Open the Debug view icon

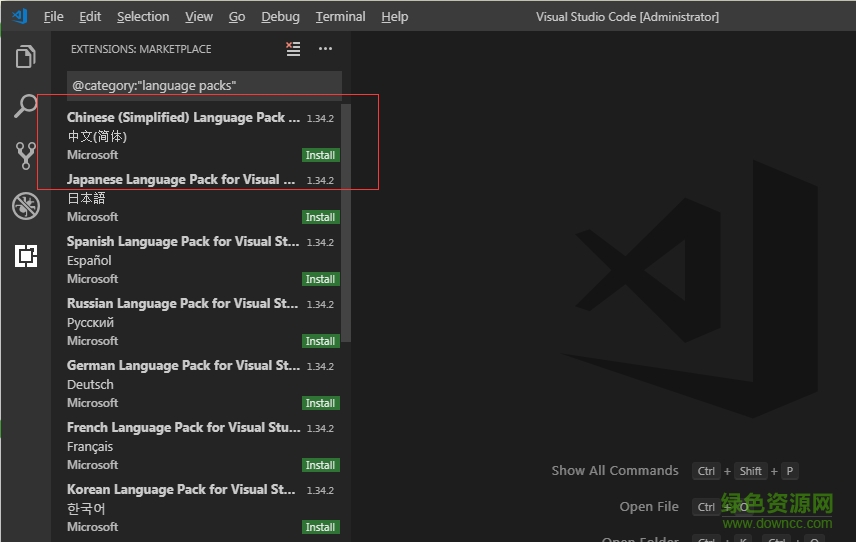pos(26,206)
